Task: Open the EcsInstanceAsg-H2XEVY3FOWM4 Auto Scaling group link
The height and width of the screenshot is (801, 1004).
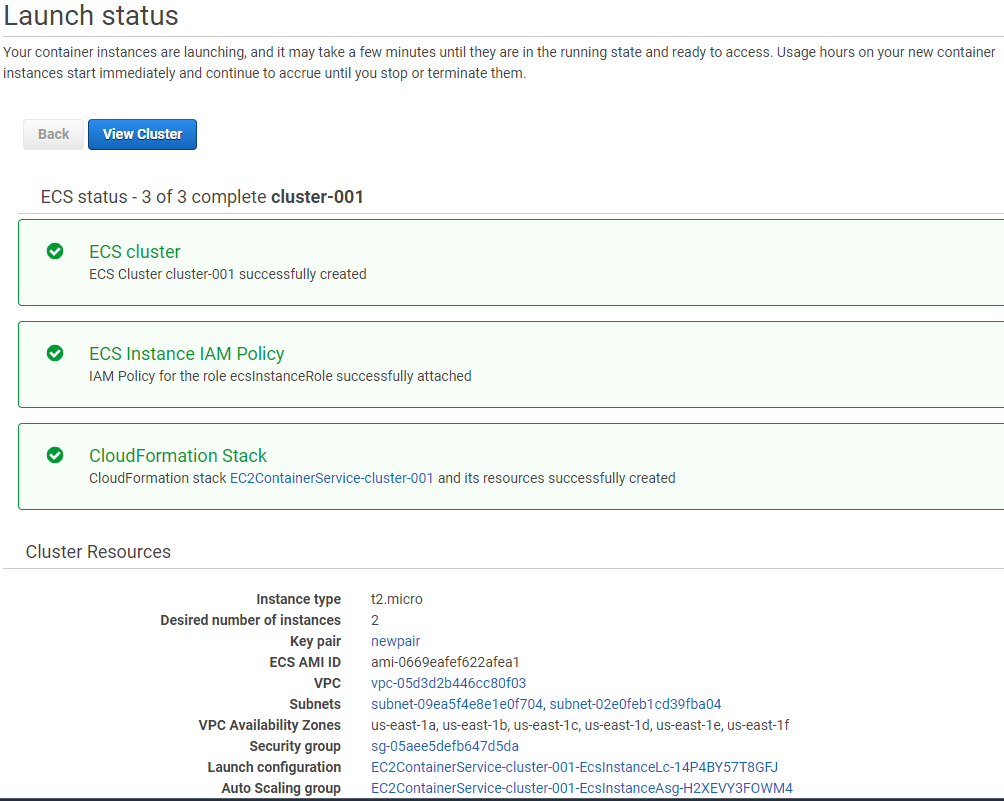Action: pyautogui.click(x=581, y=788)
